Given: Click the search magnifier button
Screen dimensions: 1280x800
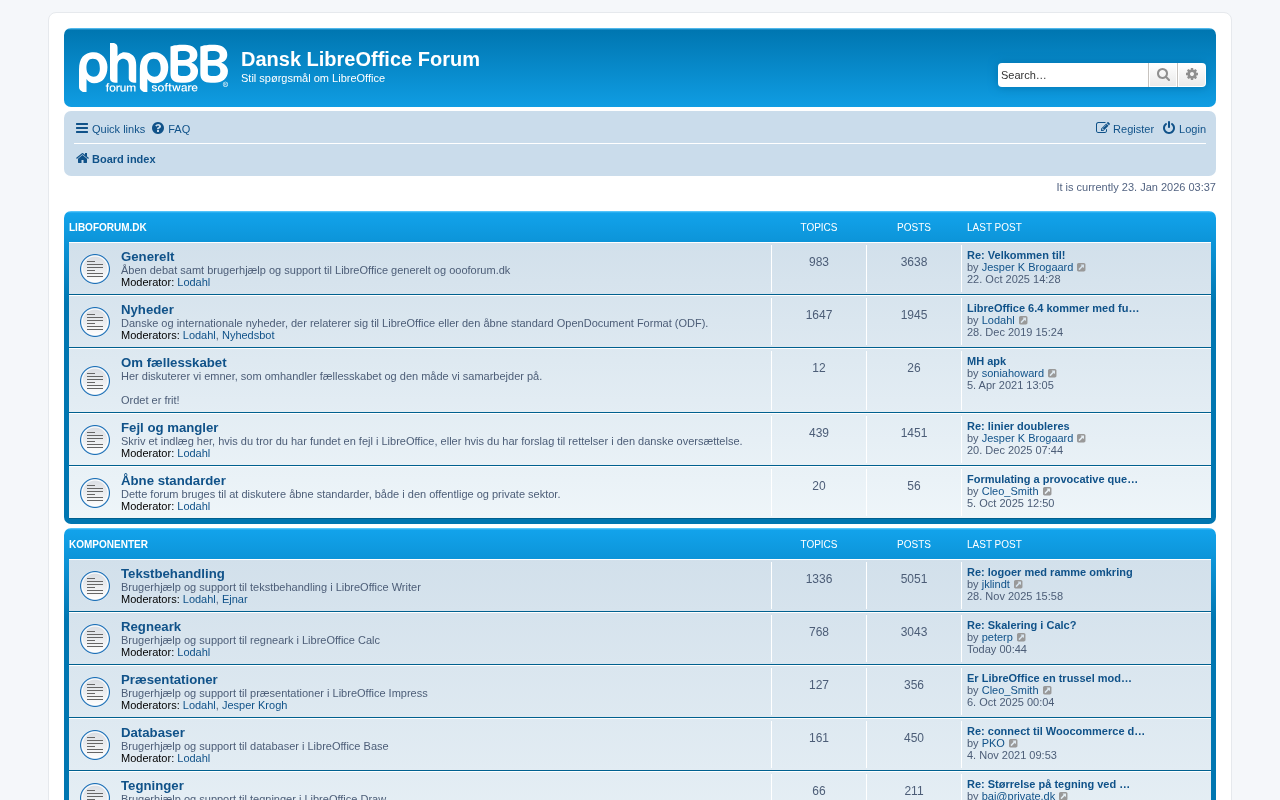Looking at the screenshot, I should click(x=1163, y=75).
